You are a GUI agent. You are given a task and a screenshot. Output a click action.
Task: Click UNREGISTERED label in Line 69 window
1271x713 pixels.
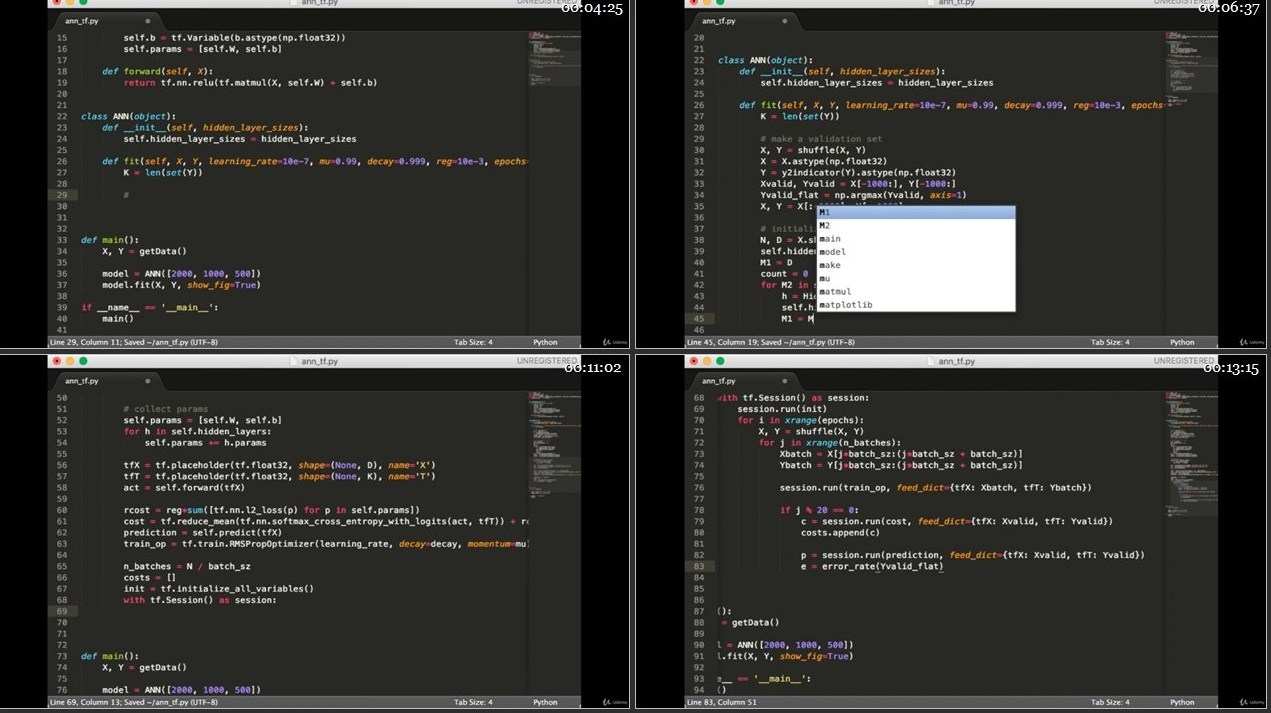(546, 361)
